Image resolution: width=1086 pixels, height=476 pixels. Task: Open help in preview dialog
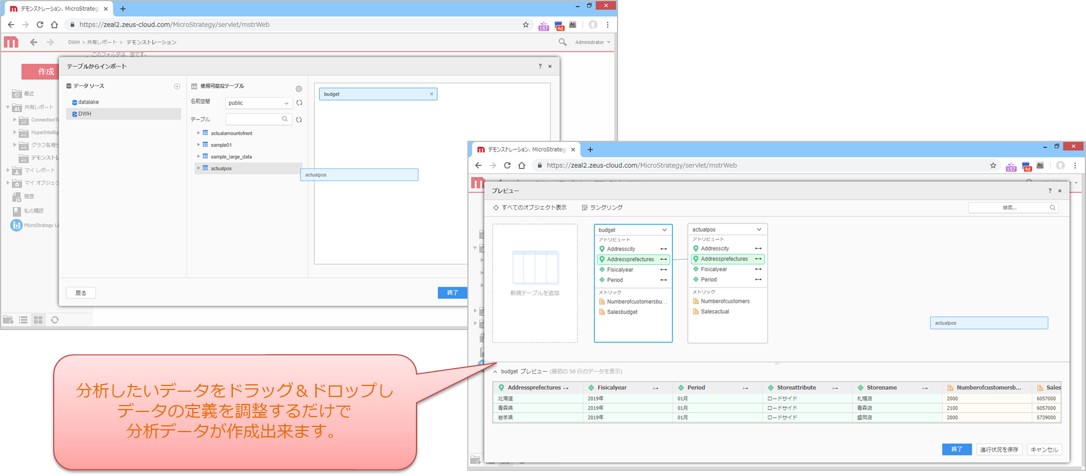coord(1050,190)
